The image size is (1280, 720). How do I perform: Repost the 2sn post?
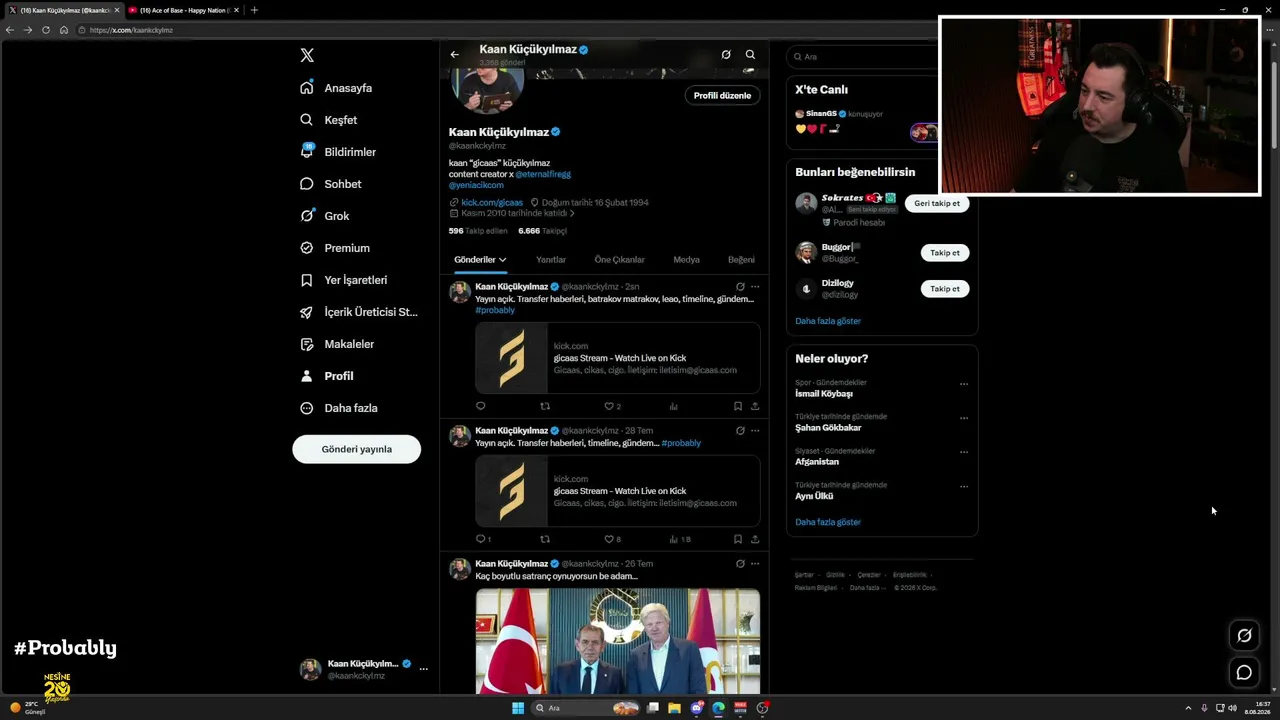tap(545, 406)
